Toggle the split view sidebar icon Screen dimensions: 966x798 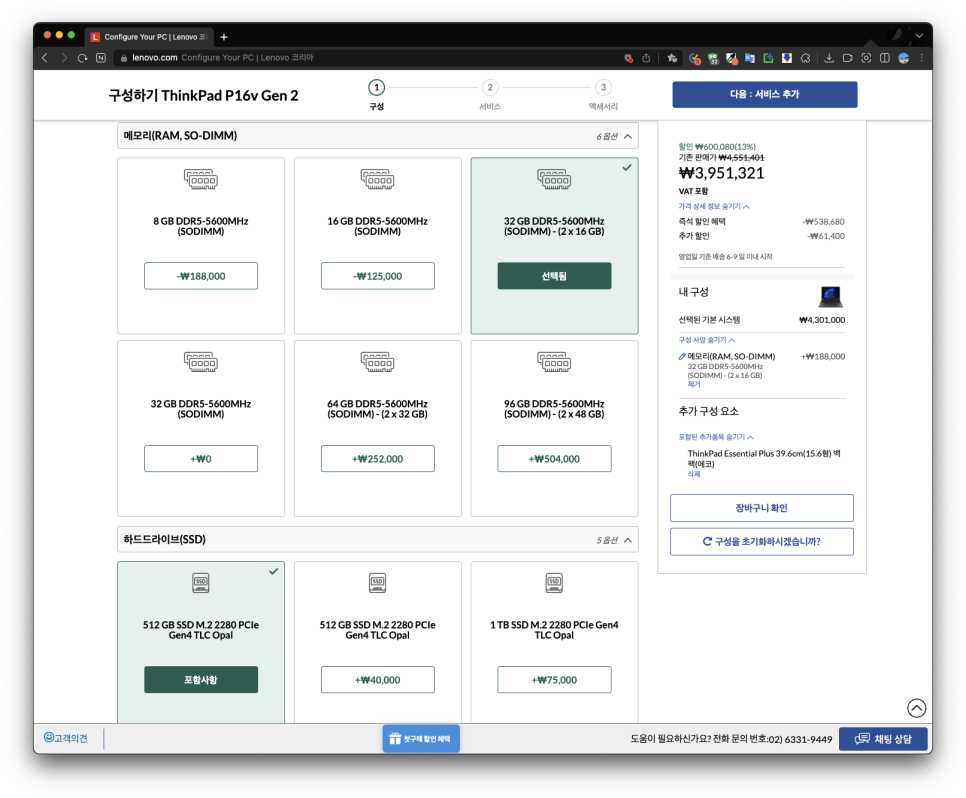click(x=885, y=58)
